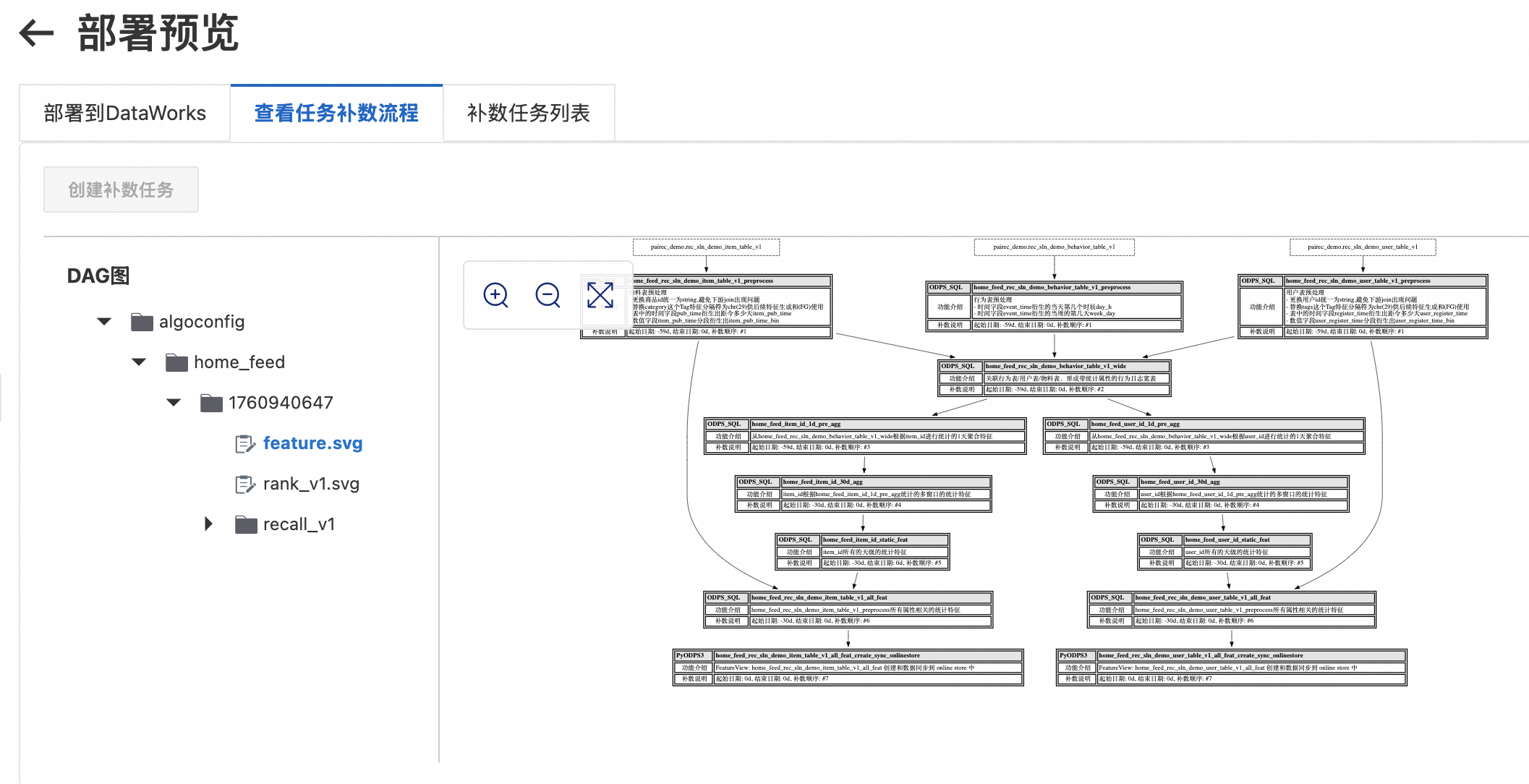Collapse the algoconfig tree node

coord(104,322)
